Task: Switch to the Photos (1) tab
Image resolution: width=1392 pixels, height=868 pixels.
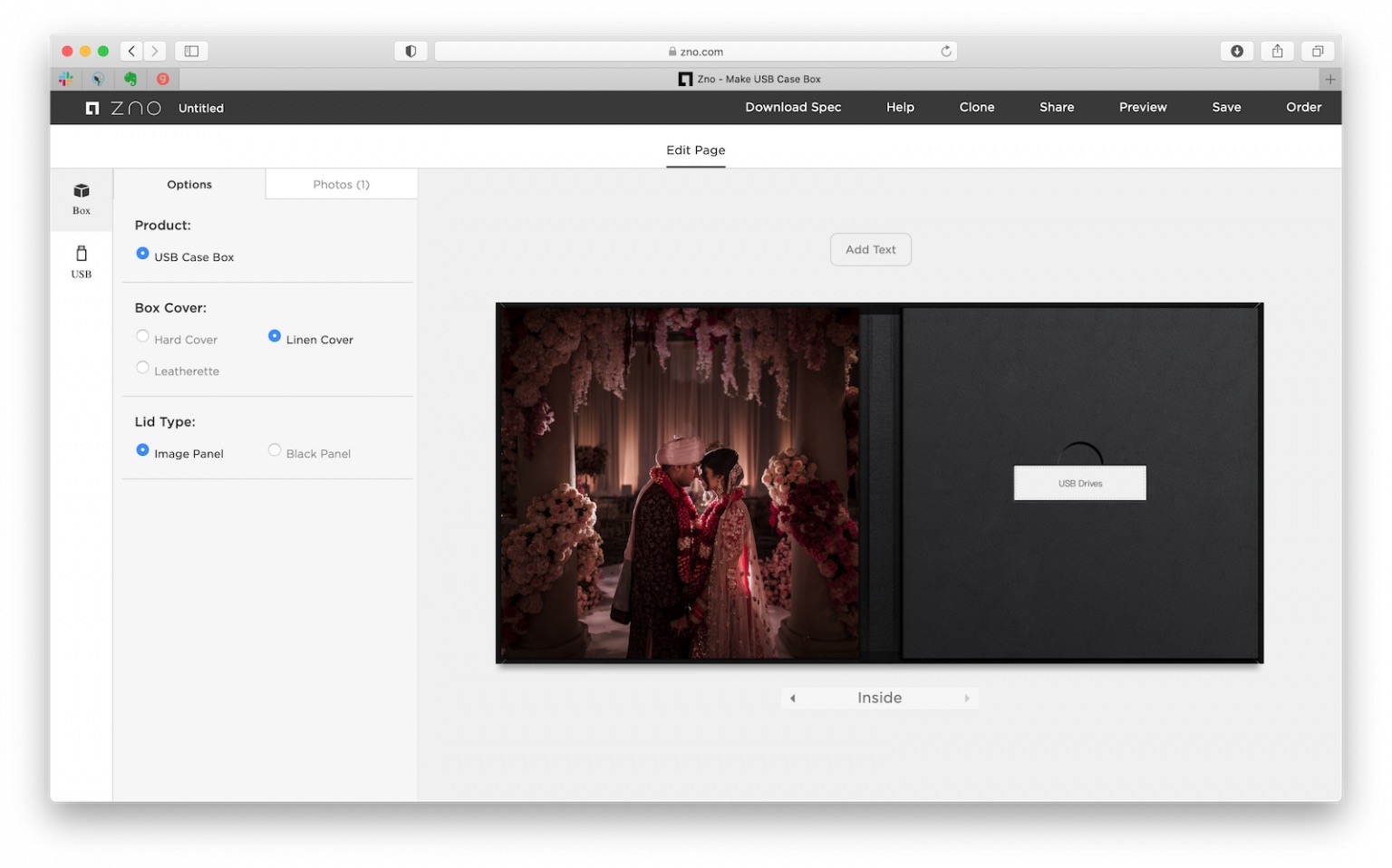Action: [342, 184]
